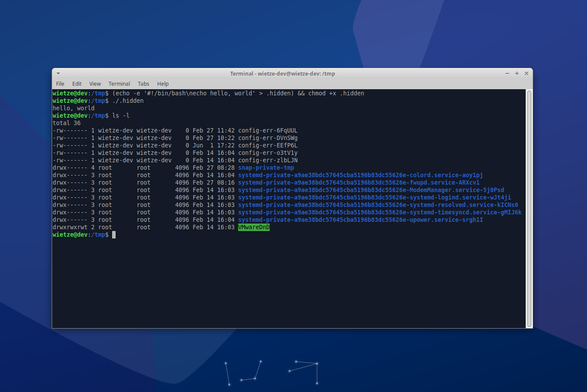Image resolution: width=587 pixels, height=392 pixels.
Task: Click the ModemManager.service directory entry
Action: 371,190
